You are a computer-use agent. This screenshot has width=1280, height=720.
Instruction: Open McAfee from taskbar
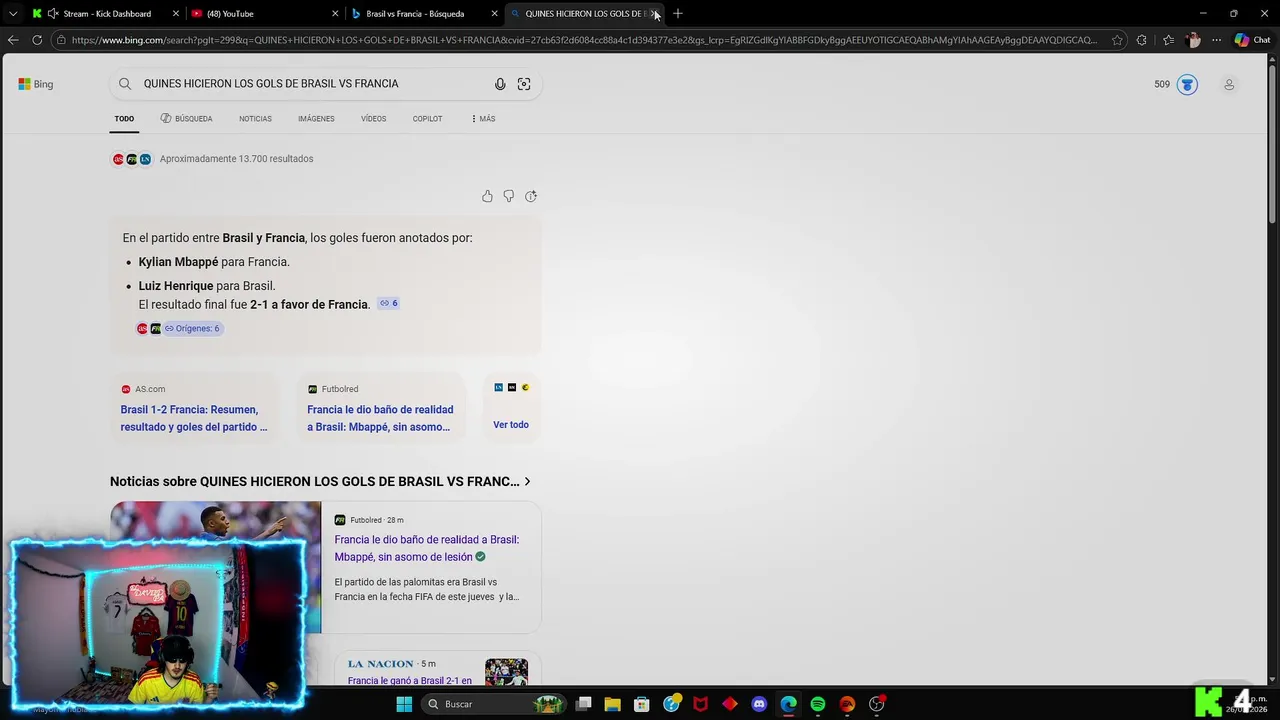[701, 704]
